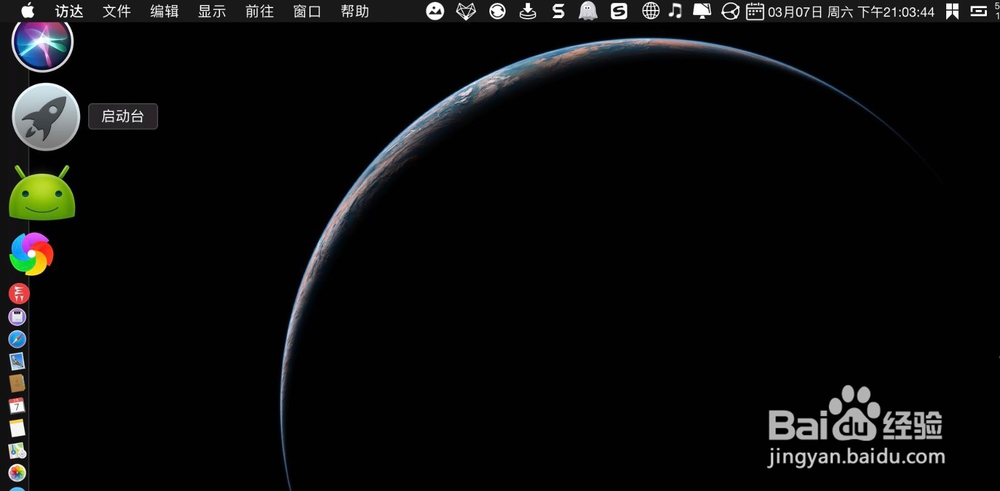
Task: Click the display monitor menu bar icon
Action: coord(702,11)
